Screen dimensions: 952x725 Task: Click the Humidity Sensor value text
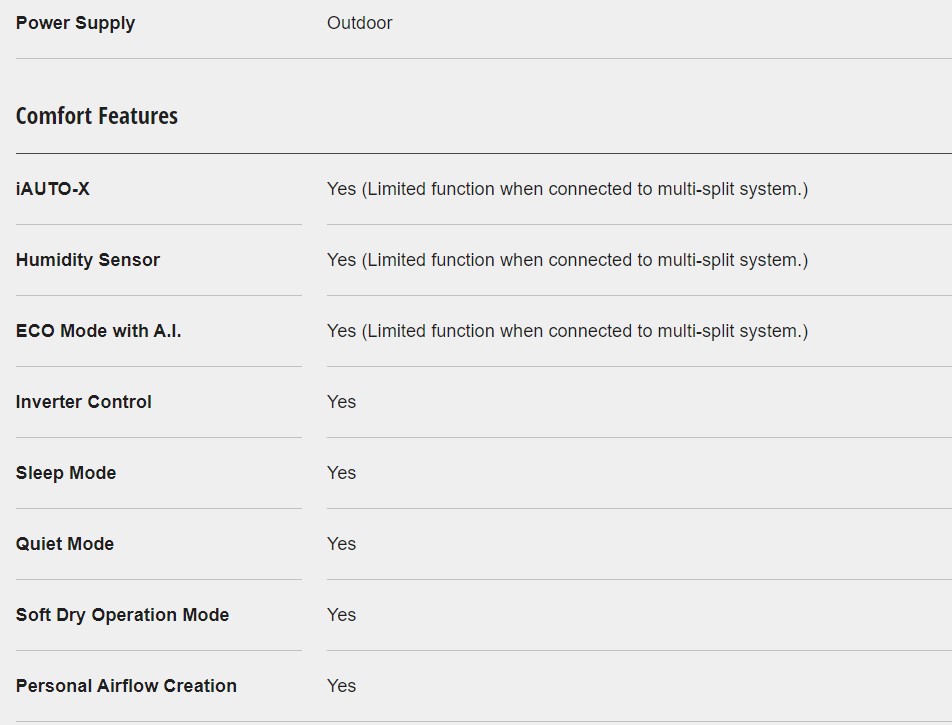click(x=567, y=260)
